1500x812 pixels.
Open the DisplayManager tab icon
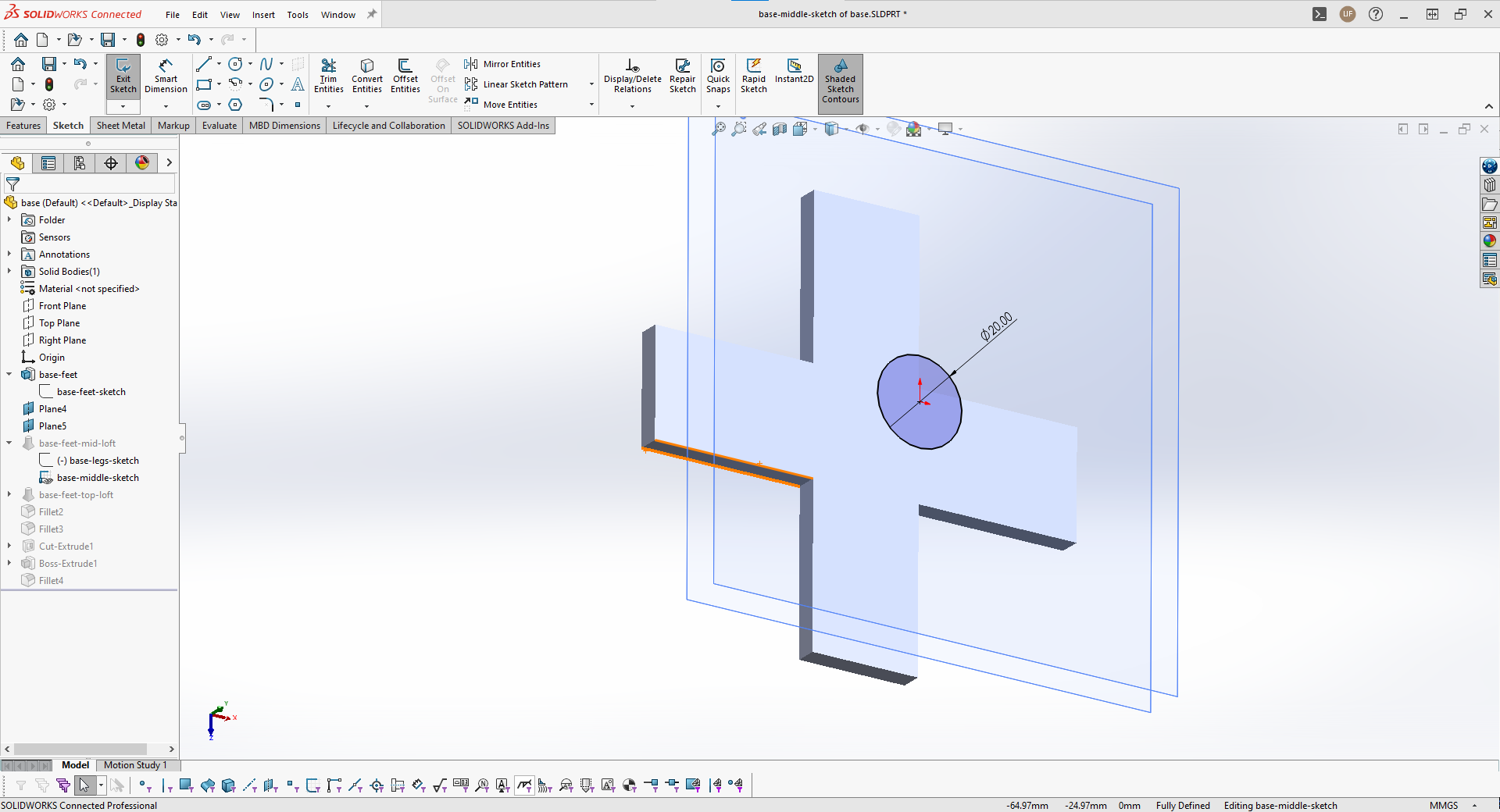(x=142, y=162)
